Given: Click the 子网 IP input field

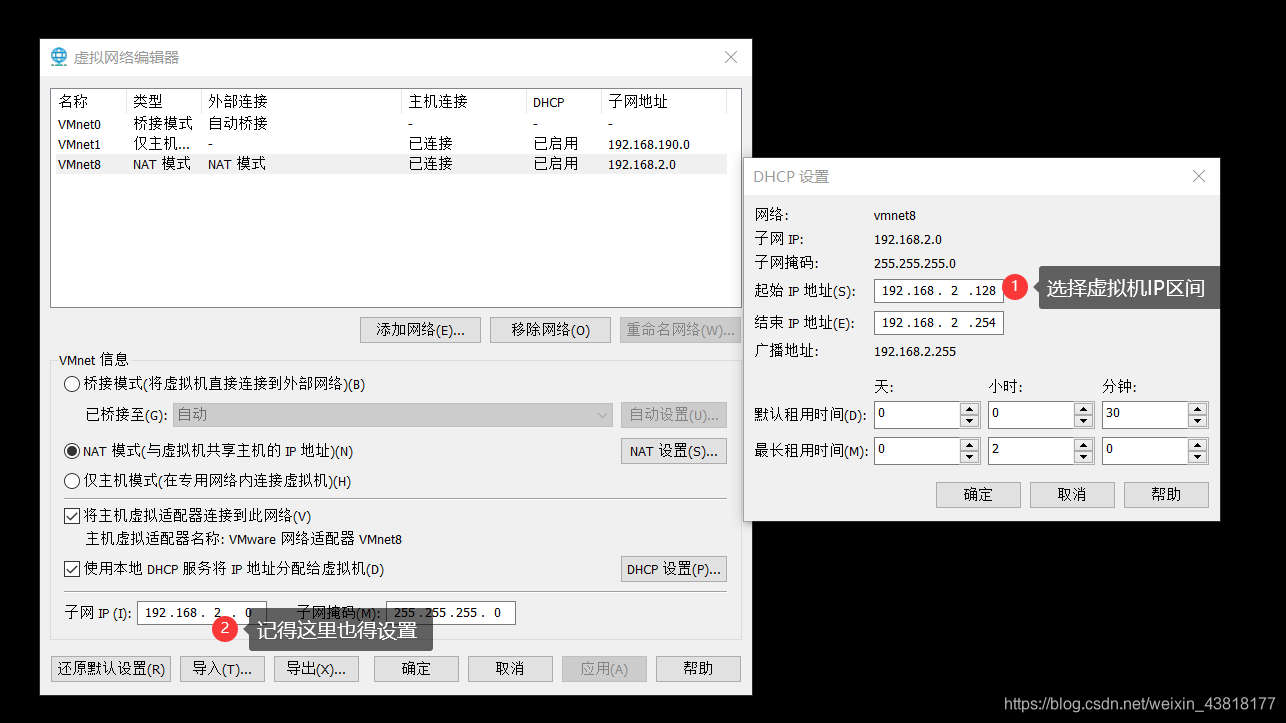Looking at the screenshot, I should click(202, 613).
